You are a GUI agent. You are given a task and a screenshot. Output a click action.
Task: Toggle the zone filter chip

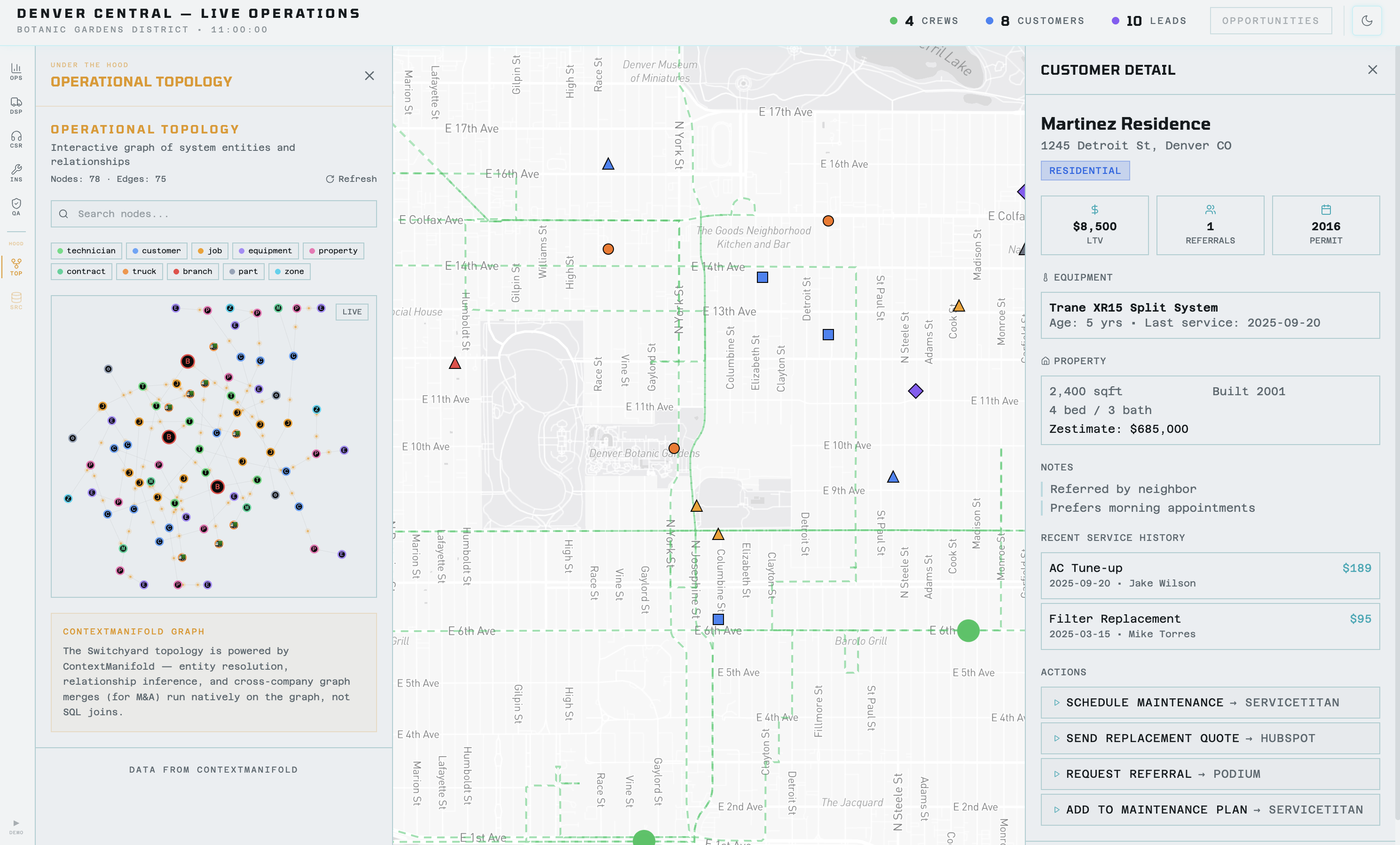289,271
